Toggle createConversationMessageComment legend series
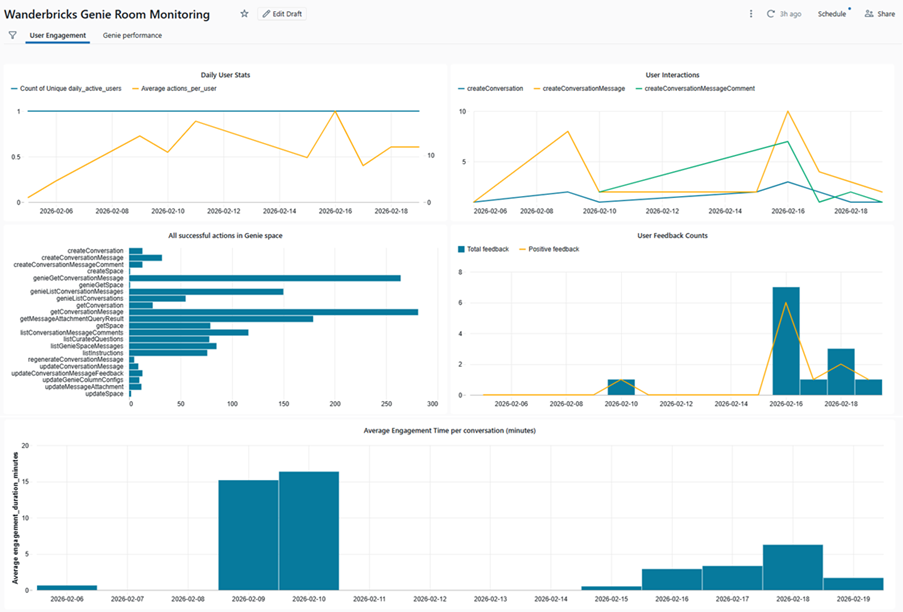The image size is (903, 612). click(695, 89)
